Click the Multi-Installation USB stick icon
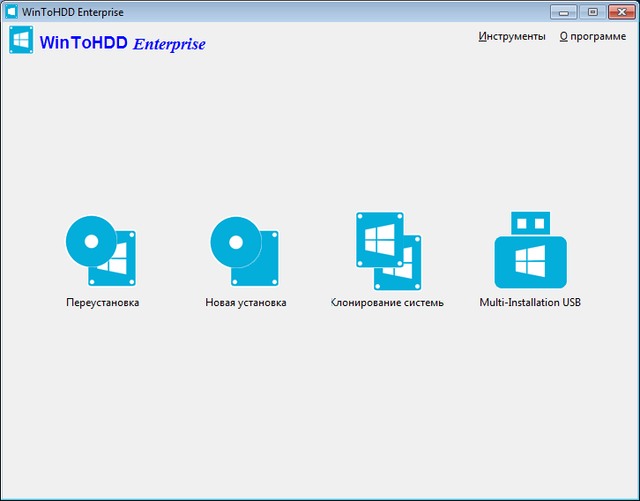This screenshot has width=640, height=501. tap(530, 249)
